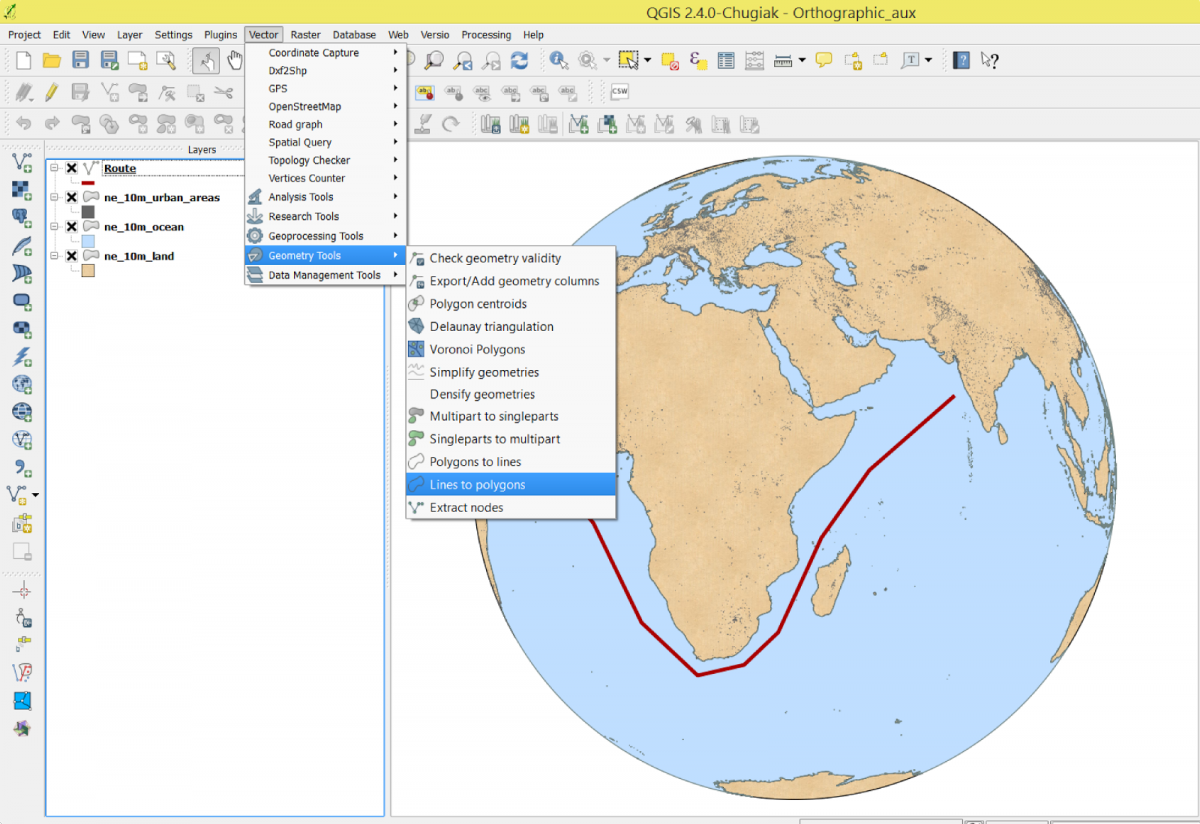Open the Analysis Tools submenu
The image size is (1200, 824).
pyautogui.click(x=326, y=197)
